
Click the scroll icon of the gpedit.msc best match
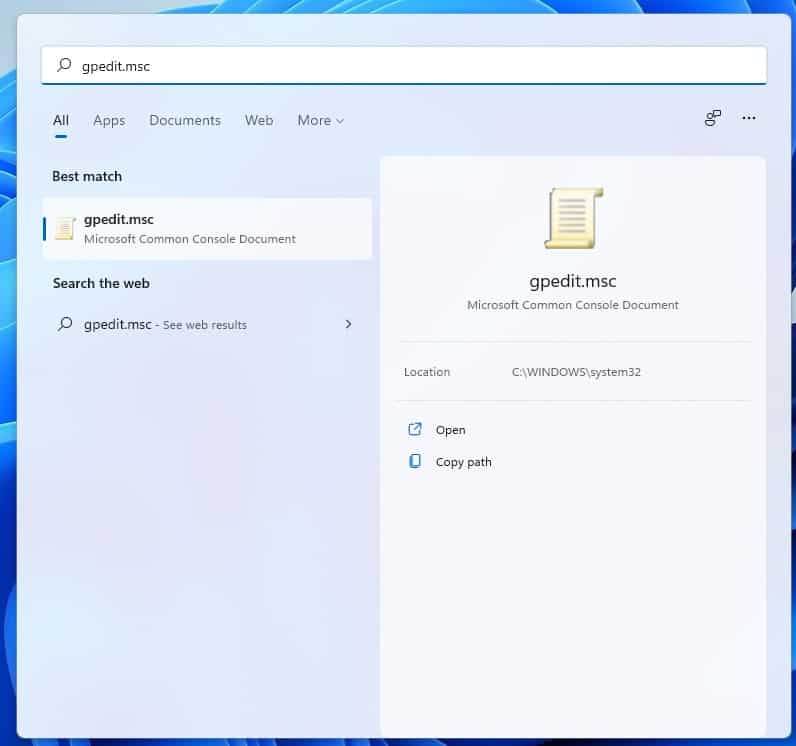65,229
